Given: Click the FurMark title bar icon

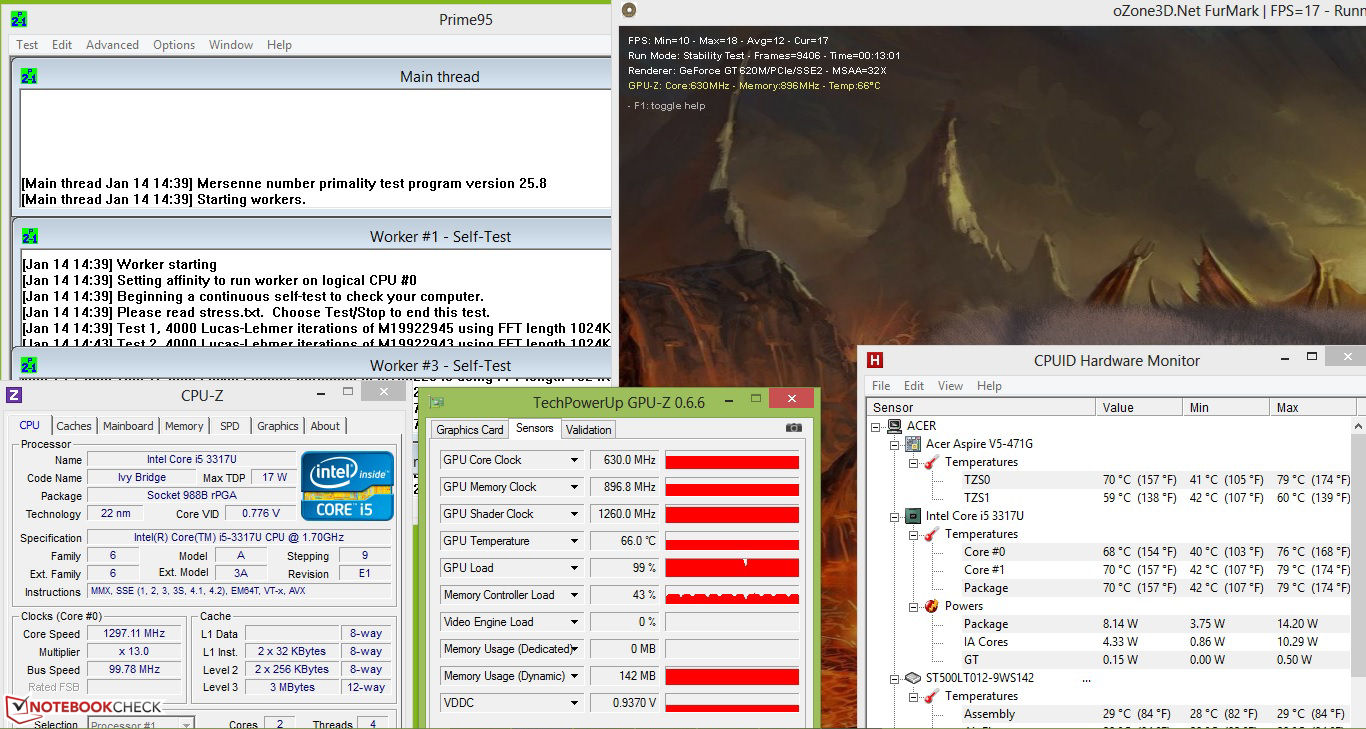Looking at the screenshot, I should click(x=628, y=10).
